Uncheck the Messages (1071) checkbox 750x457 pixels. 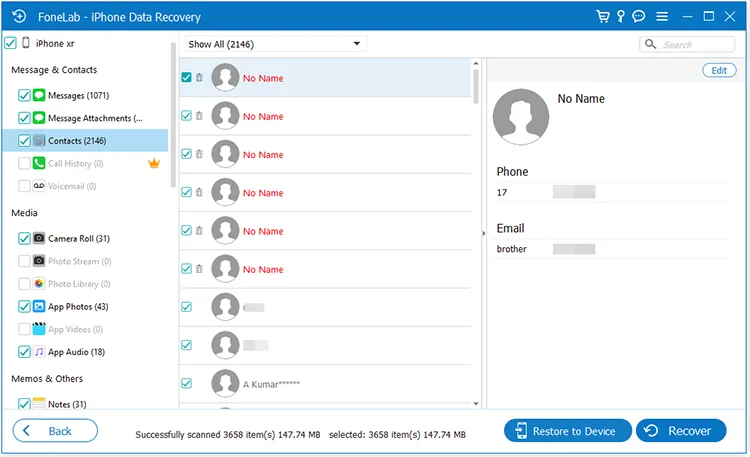click(x=24, y=95)
